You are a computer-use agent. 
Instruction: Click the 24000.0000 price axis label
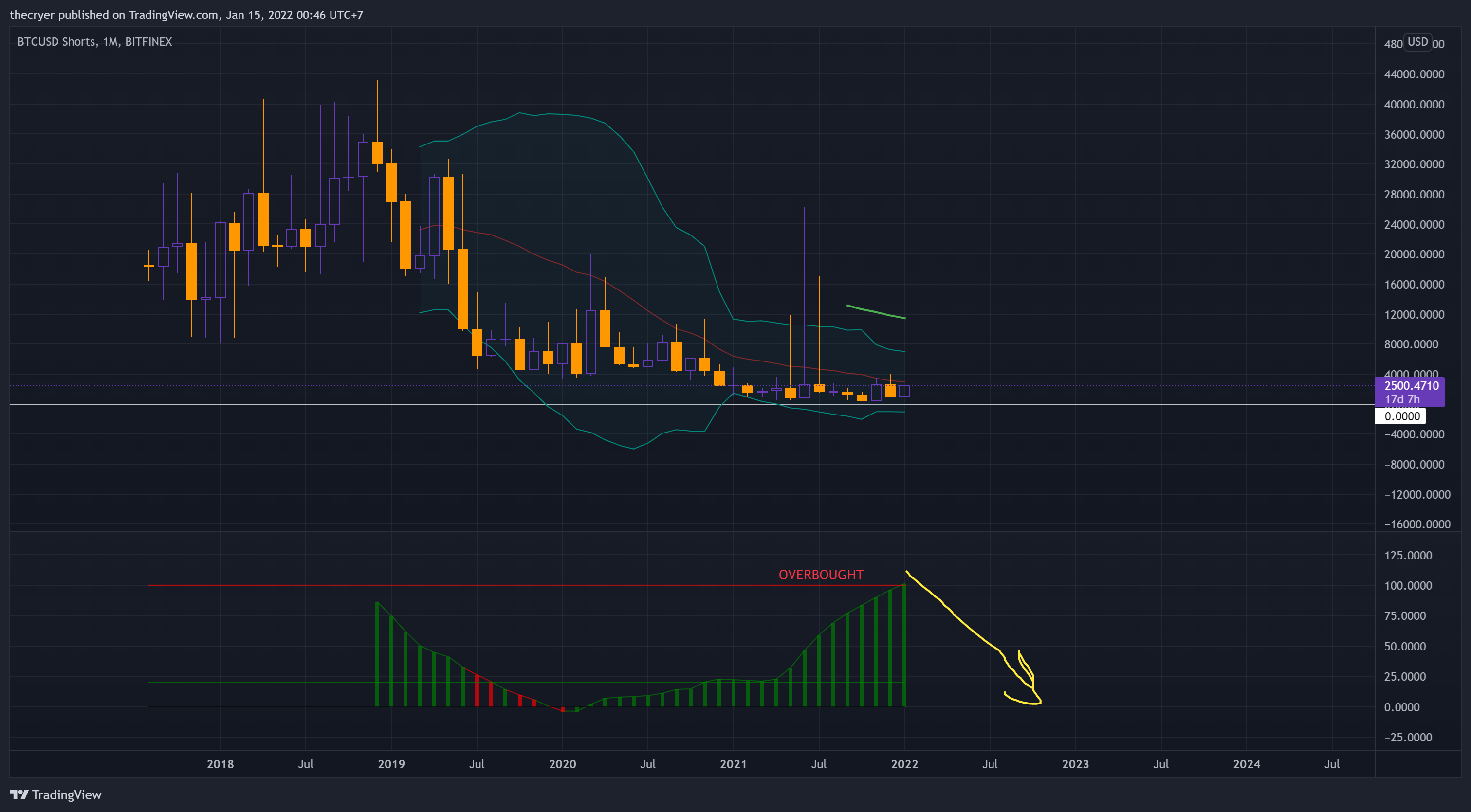click(1414, 224)
